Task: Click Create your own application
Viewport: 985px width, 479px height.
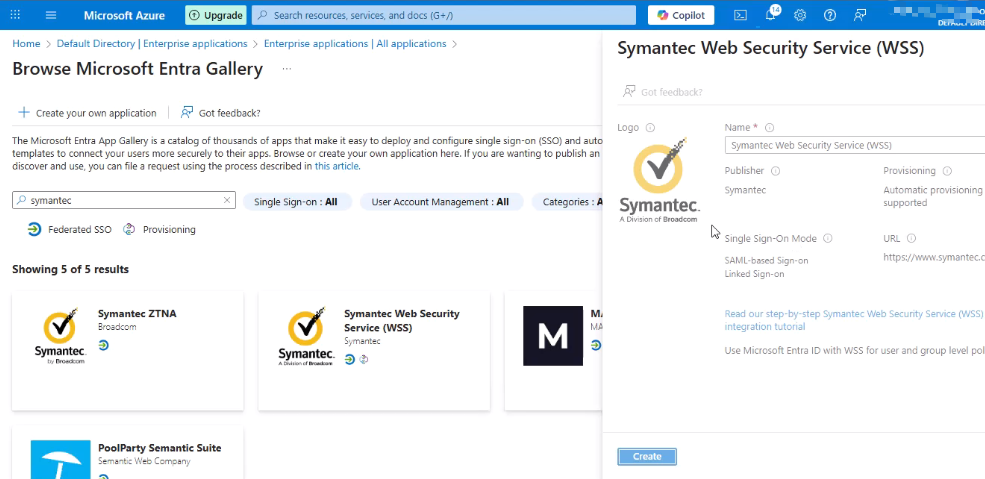Action: point(87,113)
